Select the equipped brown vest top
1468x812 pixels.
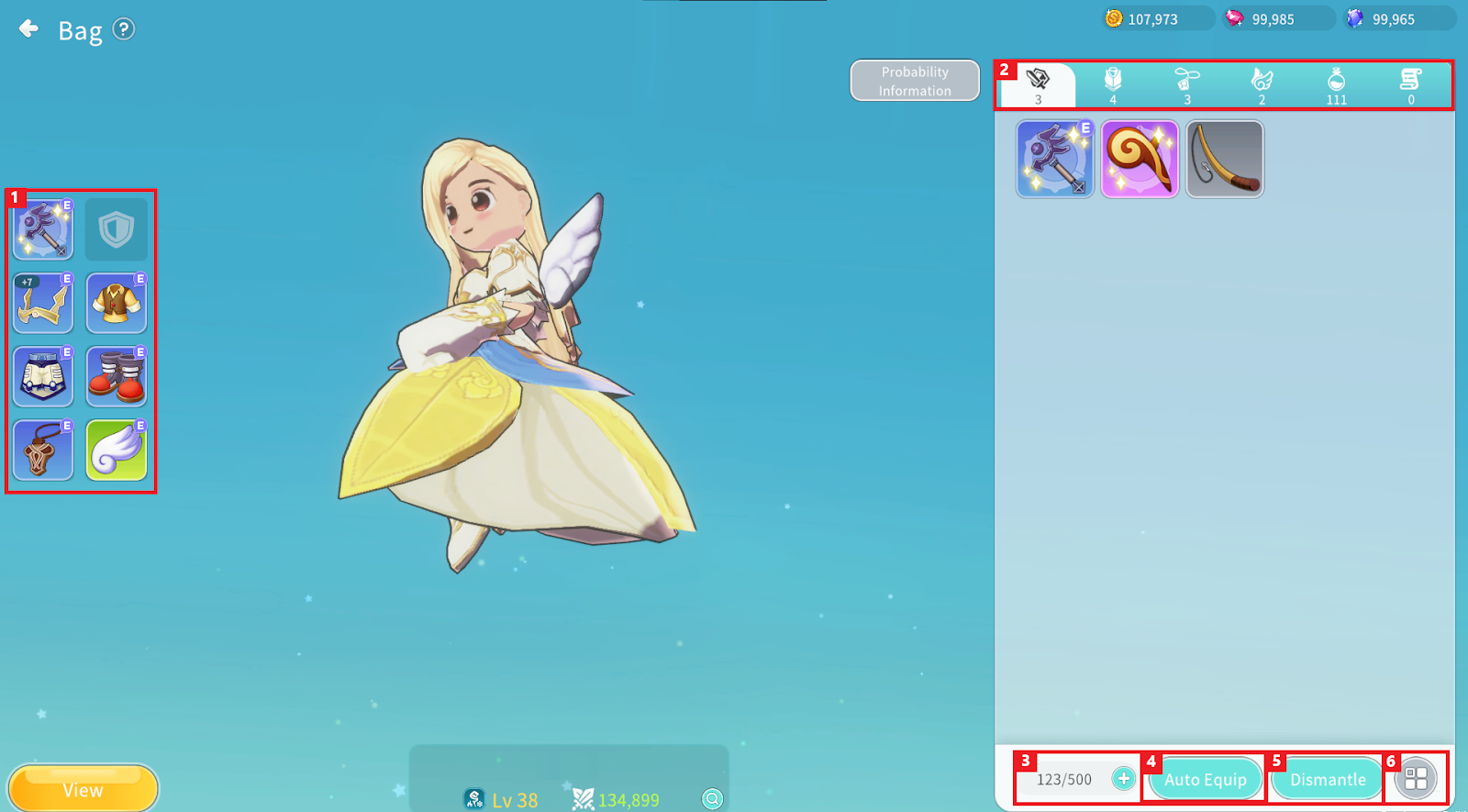(x=117, y=303)
